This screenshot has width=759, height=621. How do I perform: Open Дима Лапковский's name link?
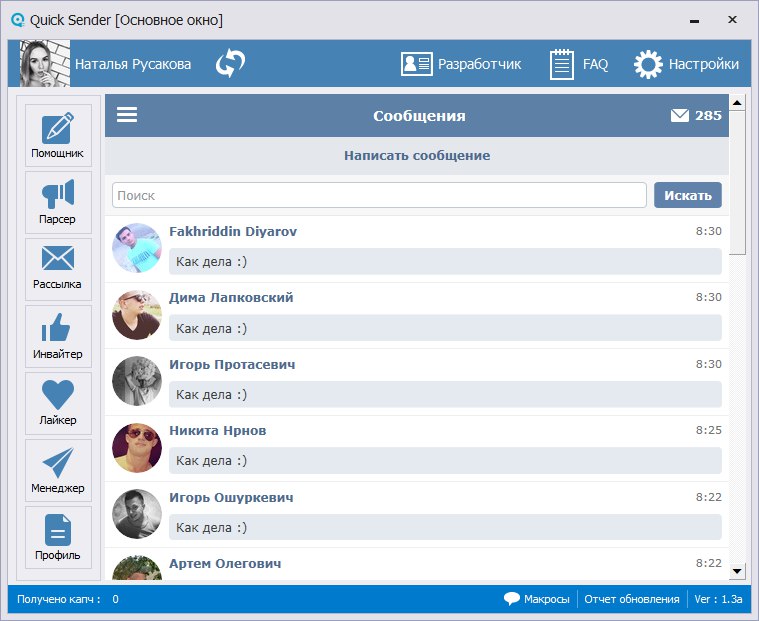(231, 297)
